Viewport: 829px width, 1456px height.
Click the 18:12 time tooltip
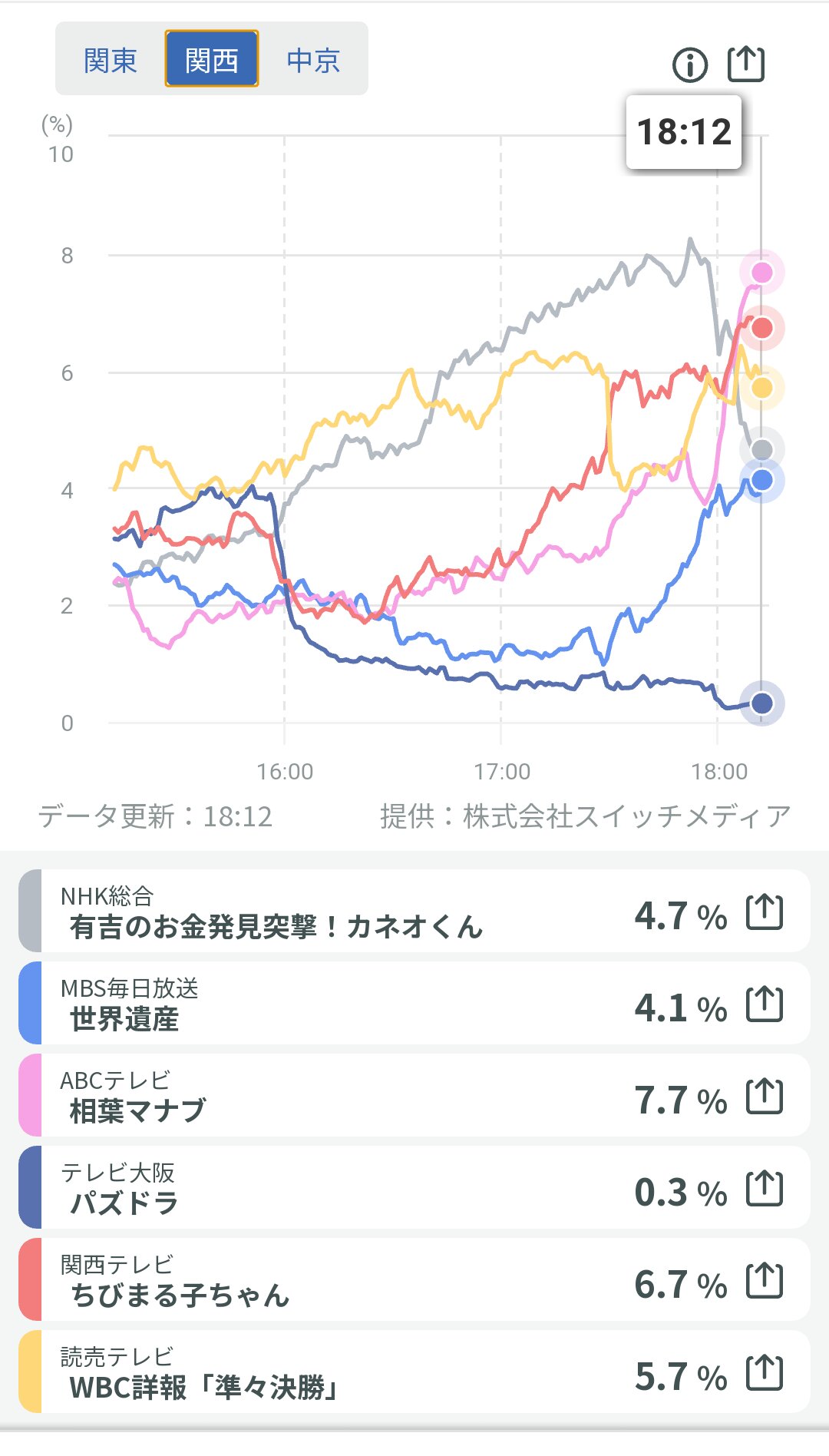point(684,132)
